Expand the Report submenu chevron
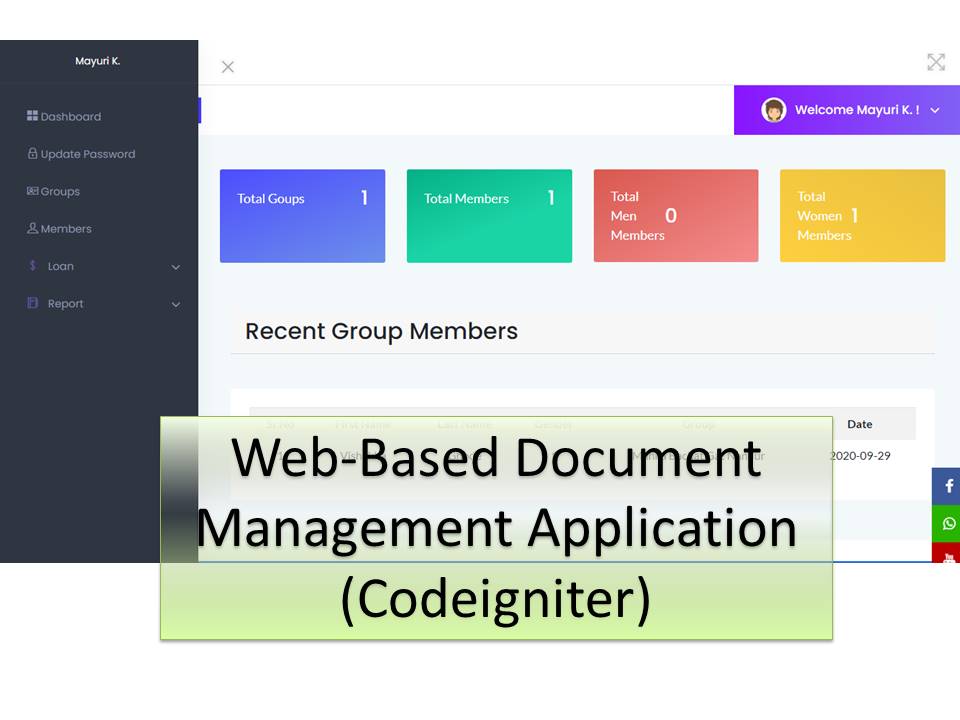This screenshot has width=960, height=720. [x=176, y=304]
